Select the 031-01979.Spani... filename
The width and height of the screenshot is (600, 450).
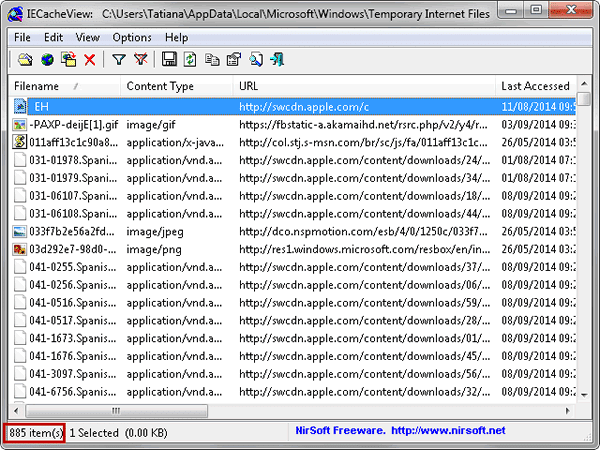pos(73,178)
